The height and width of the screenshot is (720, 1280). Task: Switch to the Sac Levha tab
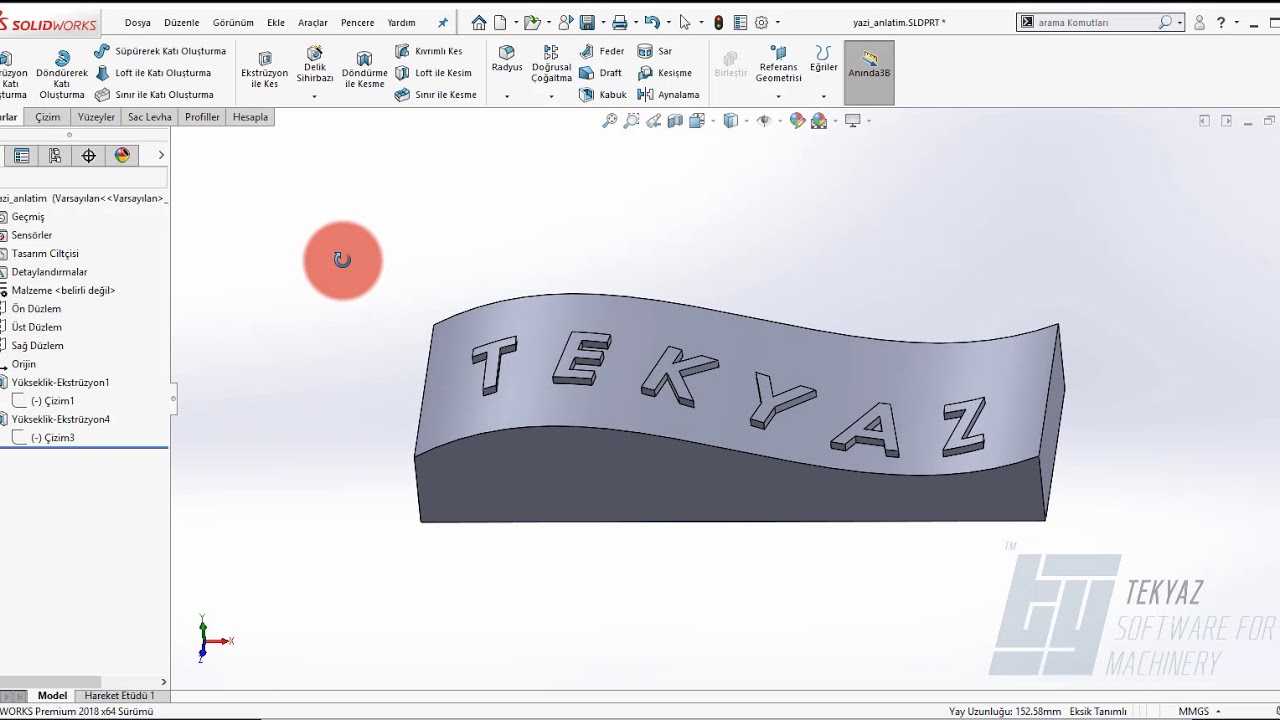click(x=150, y=117)
